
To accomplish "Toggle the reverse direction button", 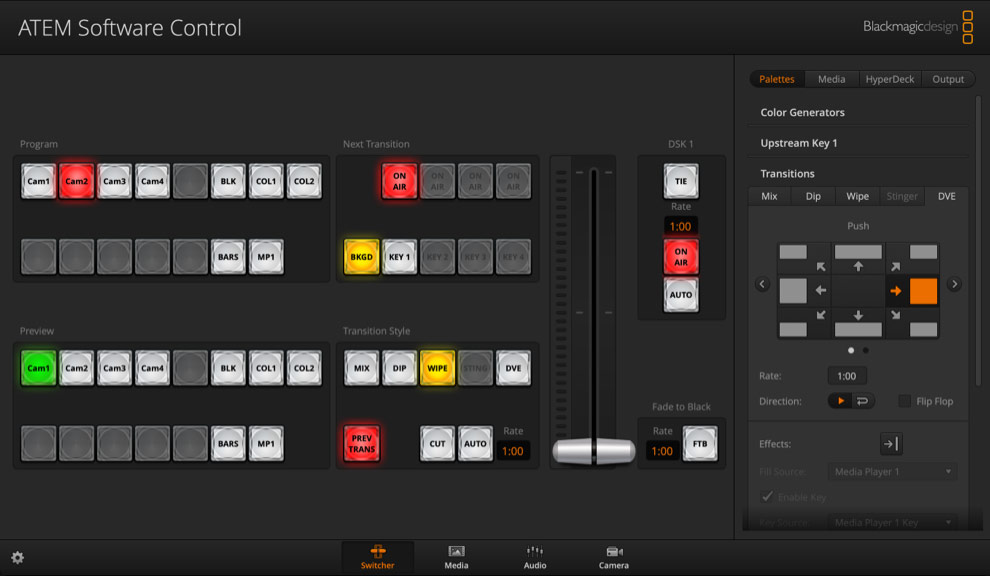I will pos(862,400).
